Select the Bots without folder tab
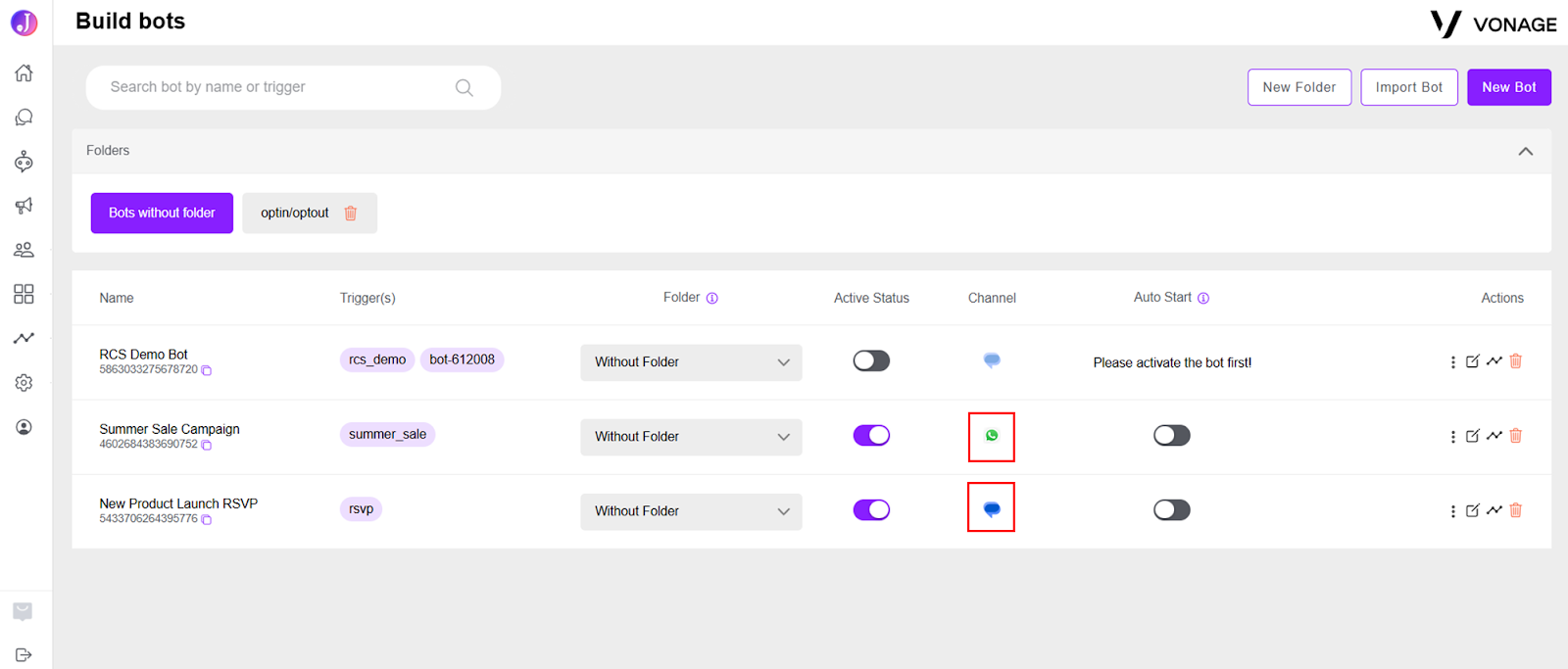This screenshot has width=1568, height=669. pos(162,213)
